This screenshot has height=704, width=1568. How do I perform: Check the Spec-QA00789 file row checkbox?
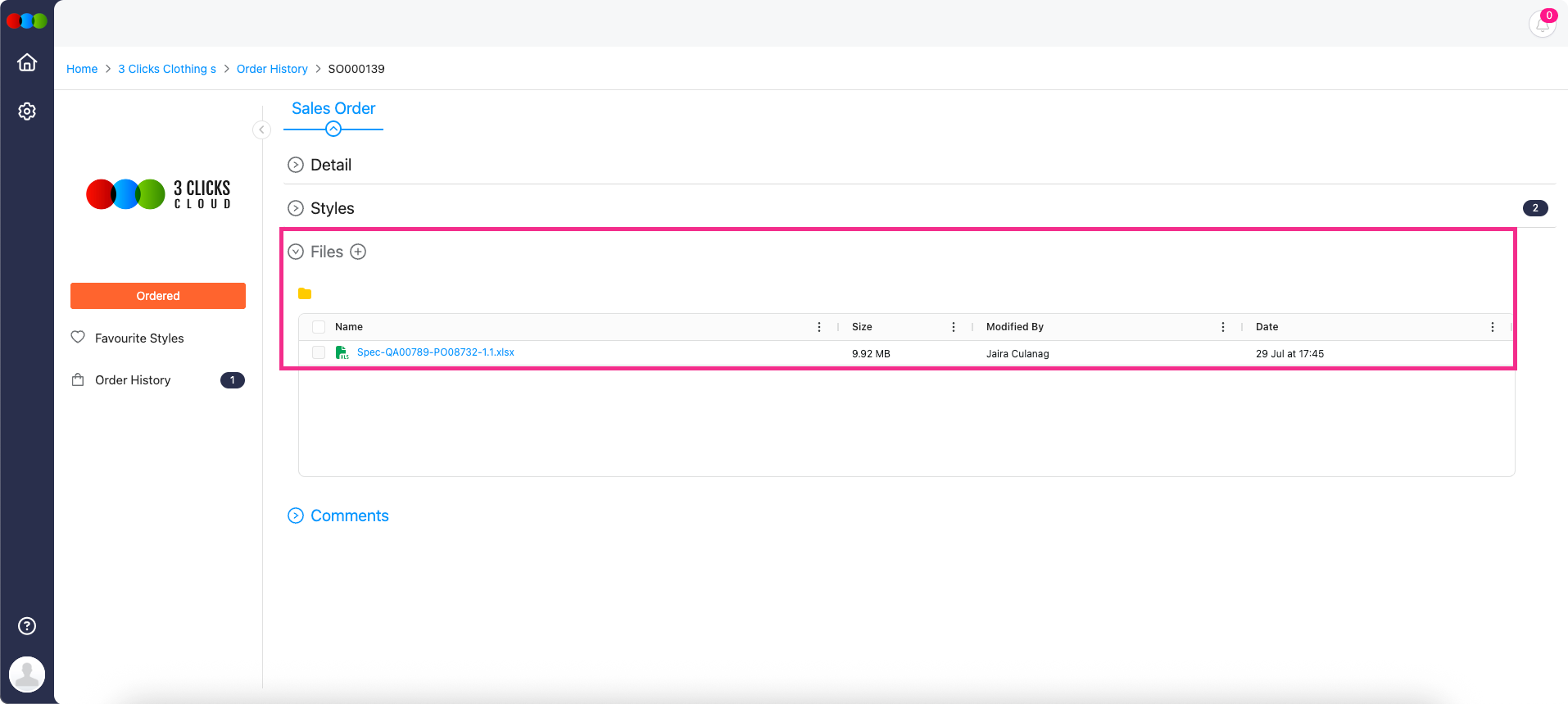coord(319,352)
